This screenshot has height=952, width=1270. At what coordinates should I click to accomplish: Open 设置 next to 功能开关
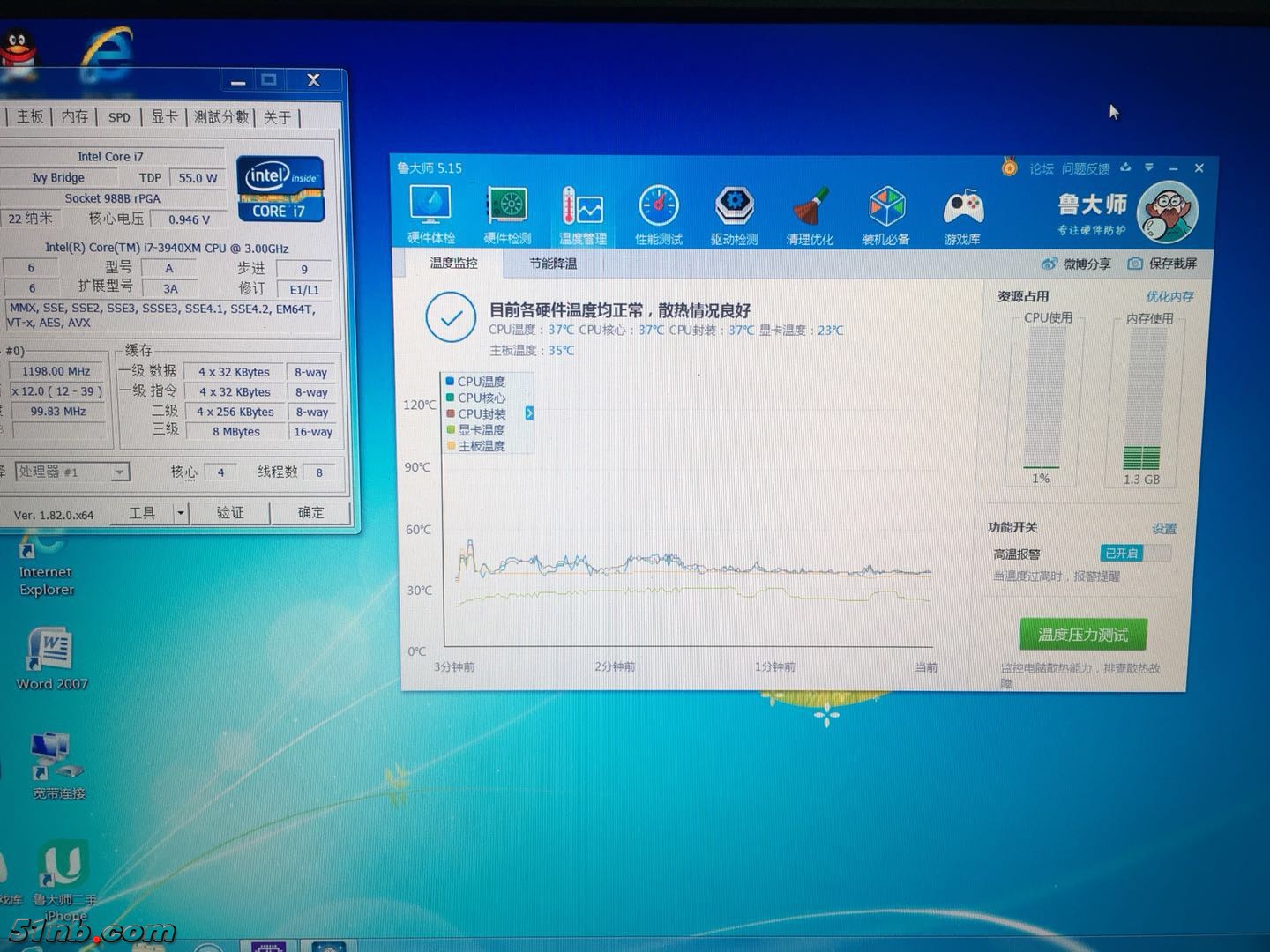click(1164, 528)
